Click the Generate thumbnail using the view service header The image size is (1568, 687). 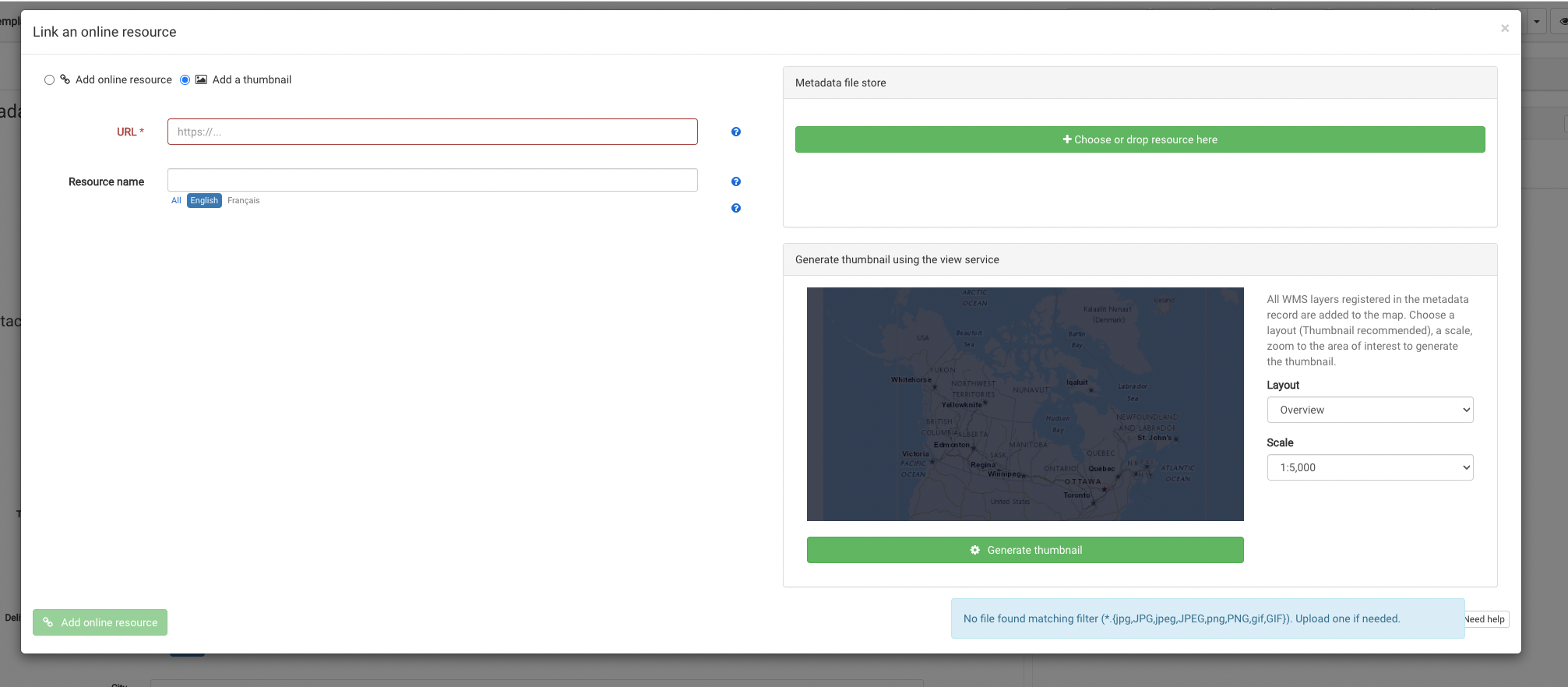pyautogui.click(x=1140, y=259)
